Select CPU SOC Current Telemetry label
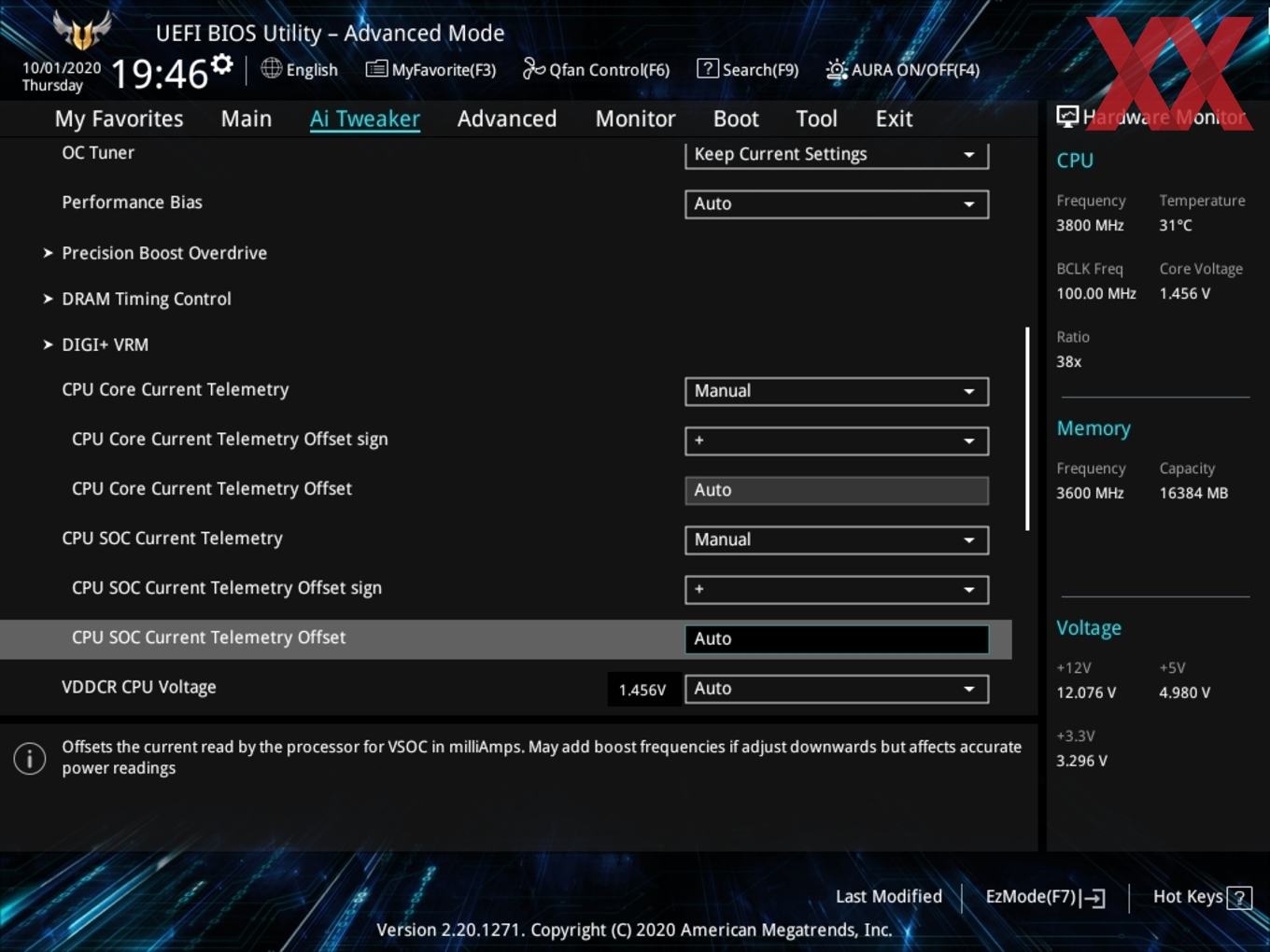The image size is (1270, 952). tap(172, 539)
